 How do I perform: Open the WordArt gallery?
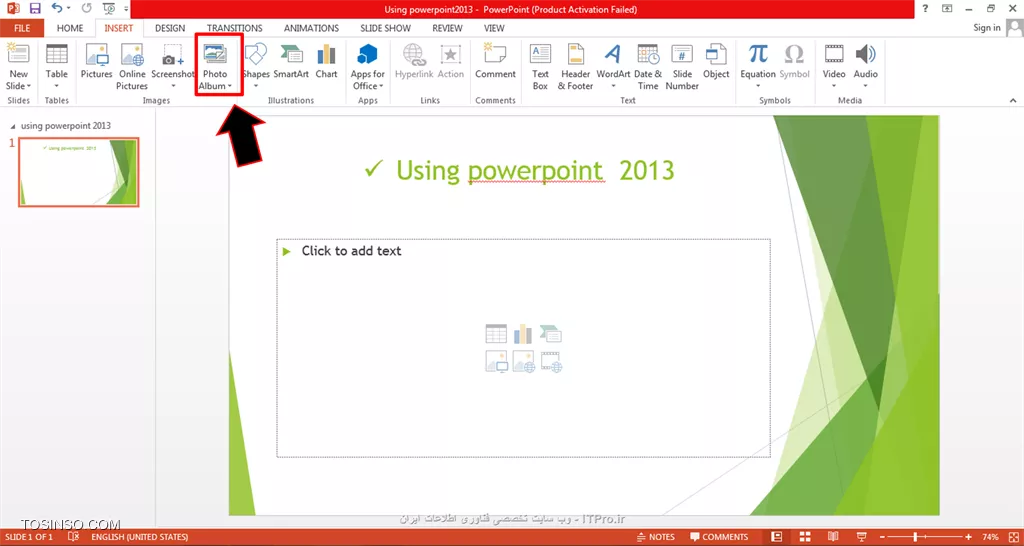pyautogui.click(x=613, y=67)
